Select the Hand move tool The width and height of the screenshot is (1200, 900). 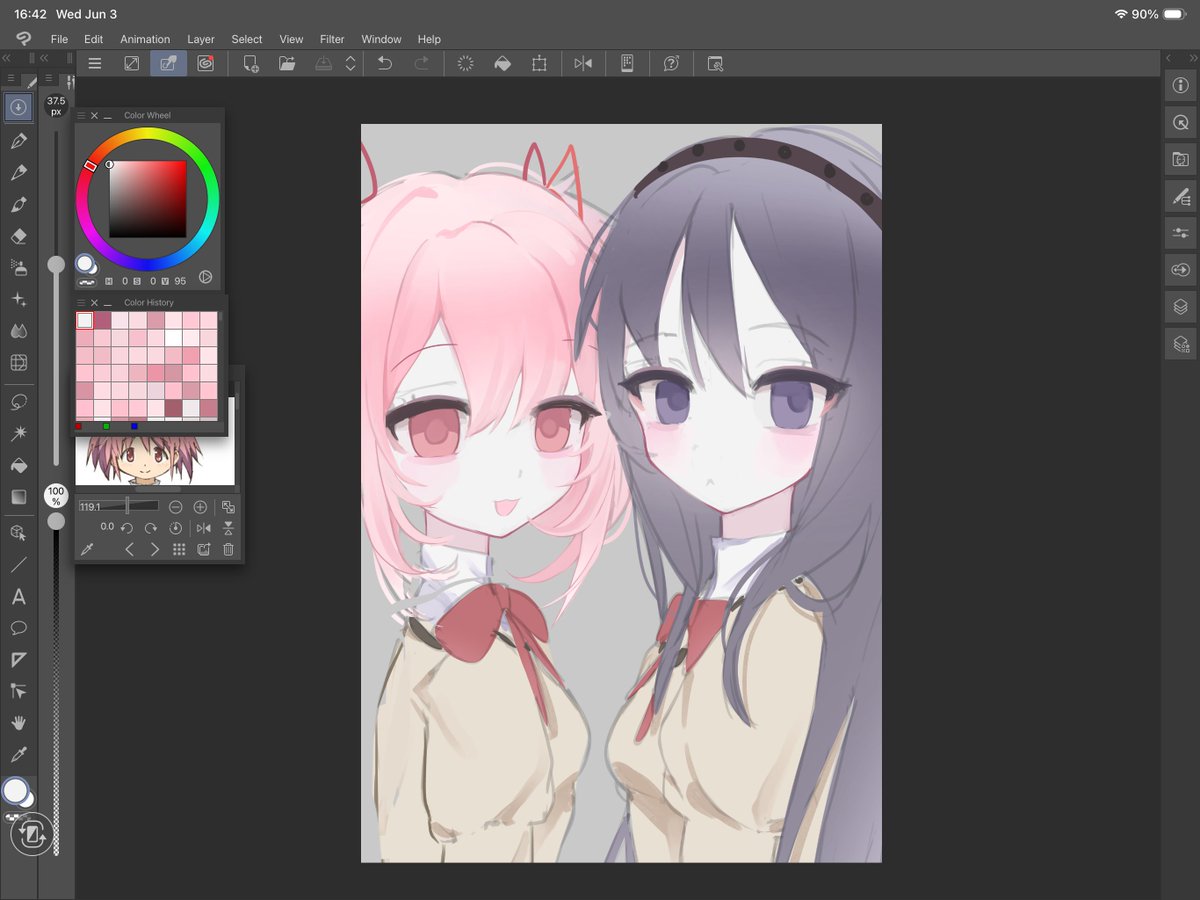18,722
